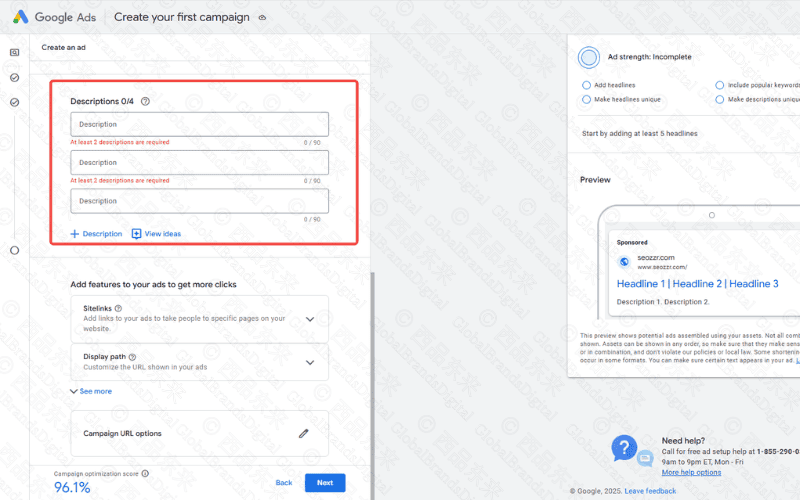This screenshot has width=800, height=500.
Task: Click the campaign optimization score info icon
Action: (x=145, y=473)
